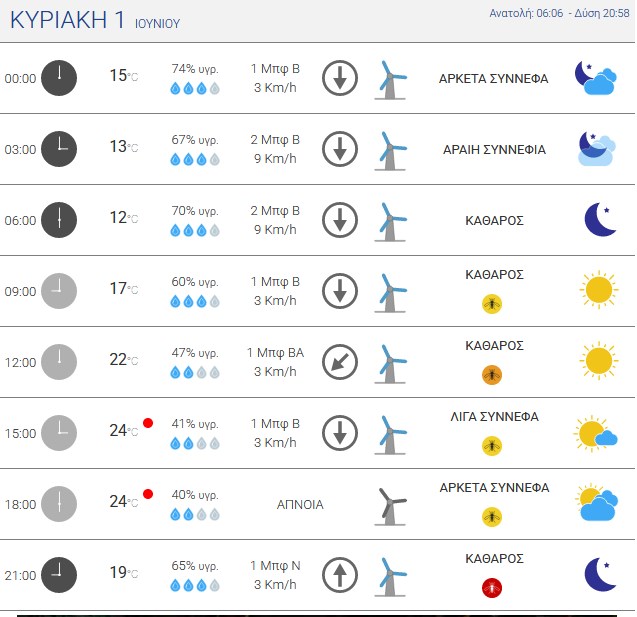
Task: Click the sunrise and sunset times text
Action: pyautogui.click(x=559, y=13)
